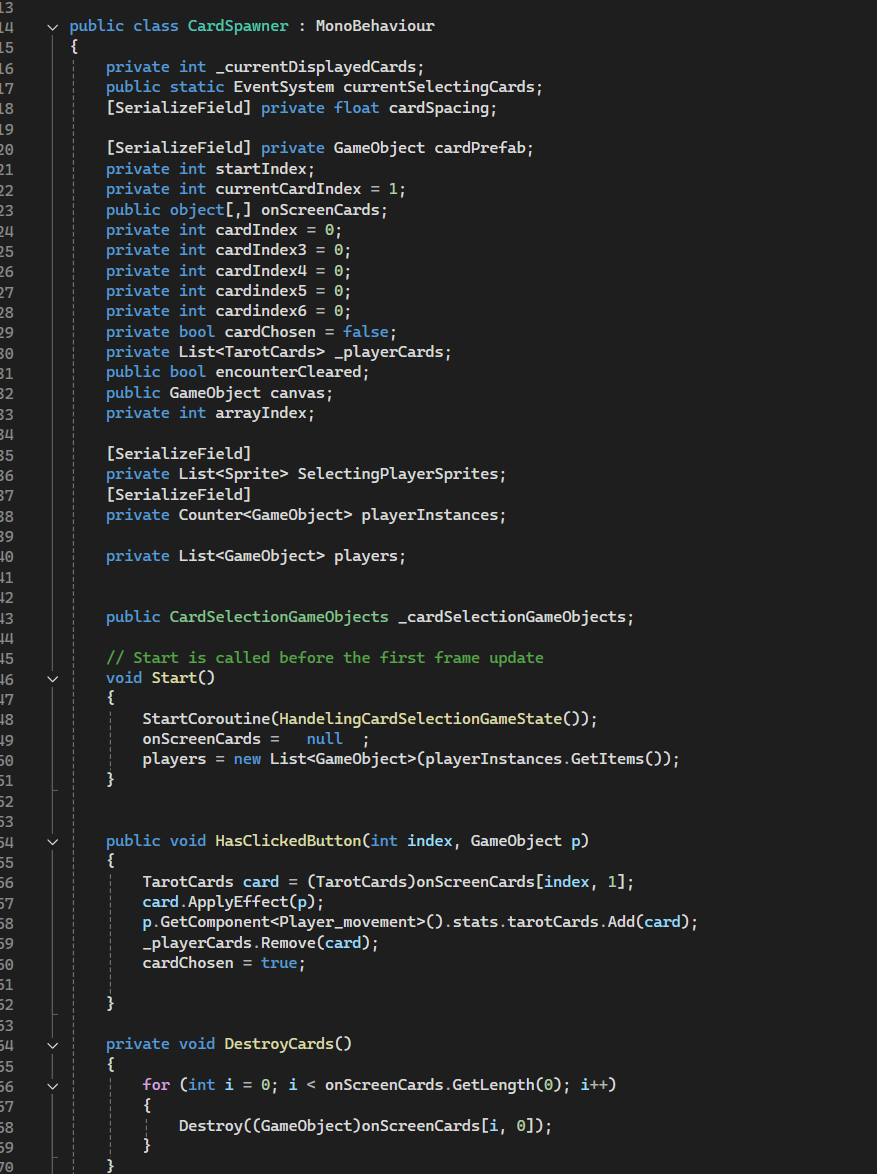Collapse the for loop inside DestroyCards
877x1174 pixels.
click(52, 1085)
